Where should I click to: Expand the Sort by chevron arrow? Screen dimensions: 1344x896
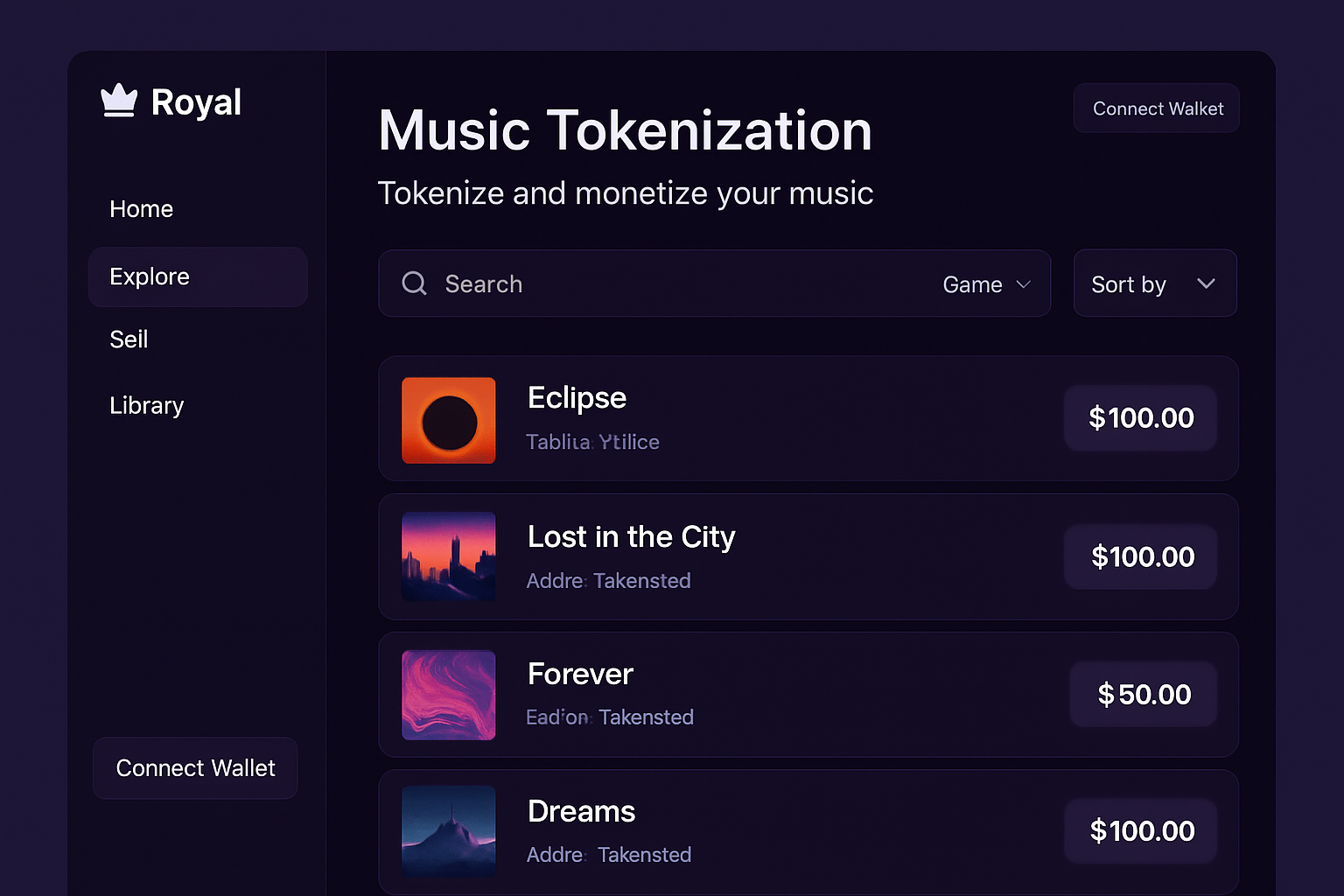1206,283
